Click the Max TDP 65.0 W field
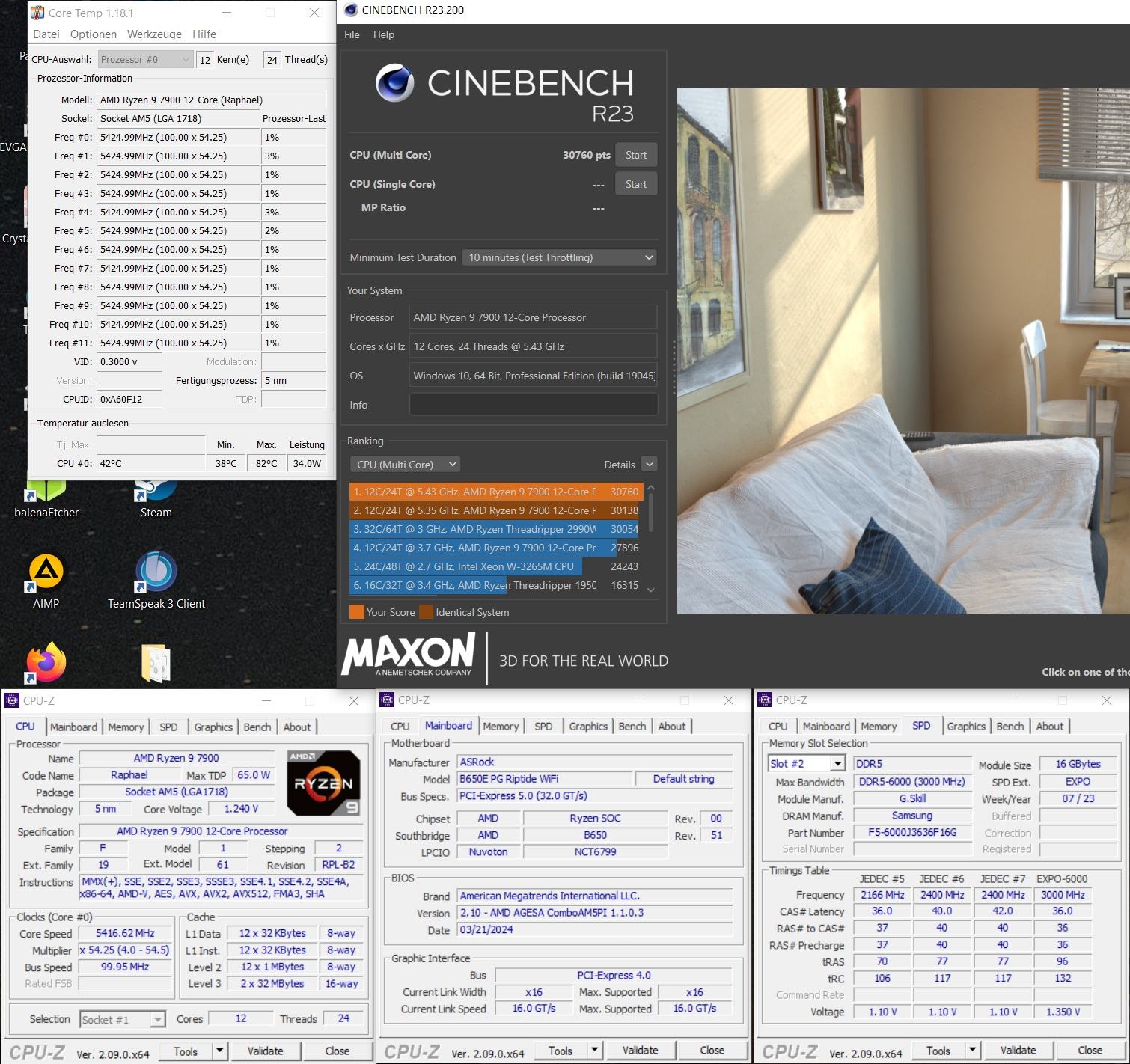Screen dimensions: 1130x1064 pyautogui.click(x=254, y=775)
